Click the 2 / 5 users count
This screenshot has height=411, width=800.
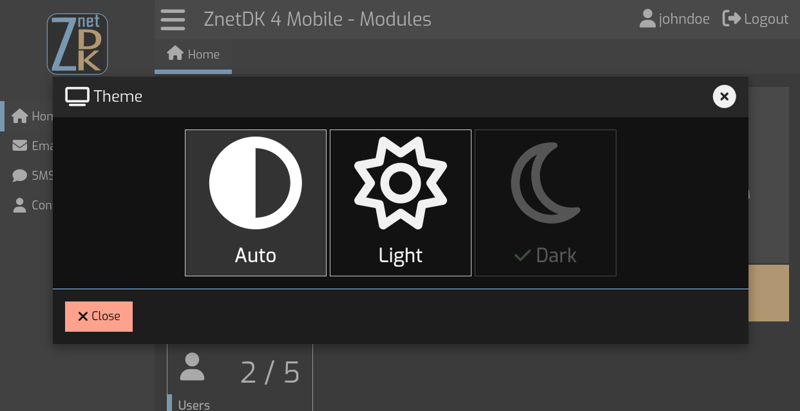(x=269, y=372)
